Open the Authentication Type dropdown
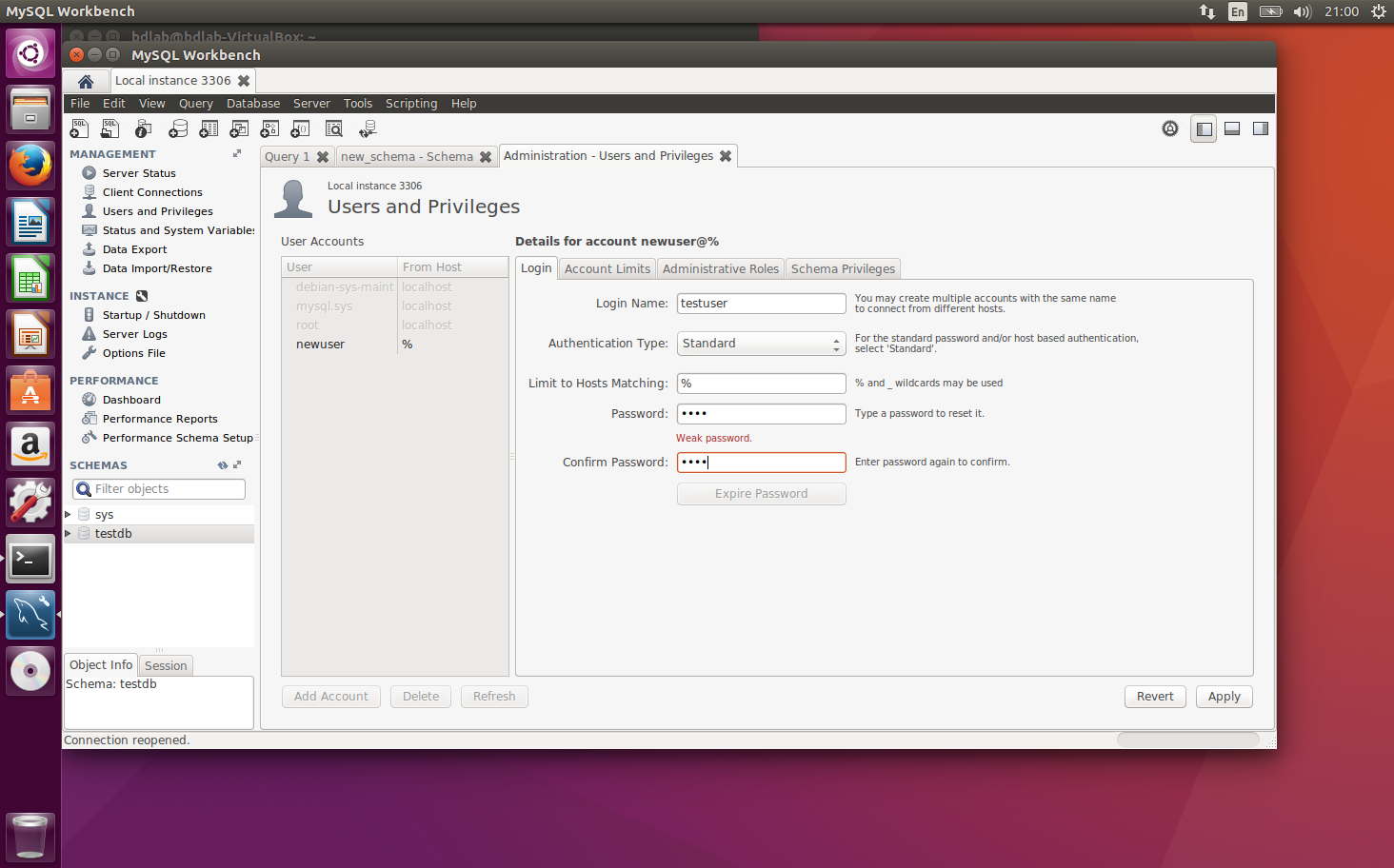 pos(761,344)
